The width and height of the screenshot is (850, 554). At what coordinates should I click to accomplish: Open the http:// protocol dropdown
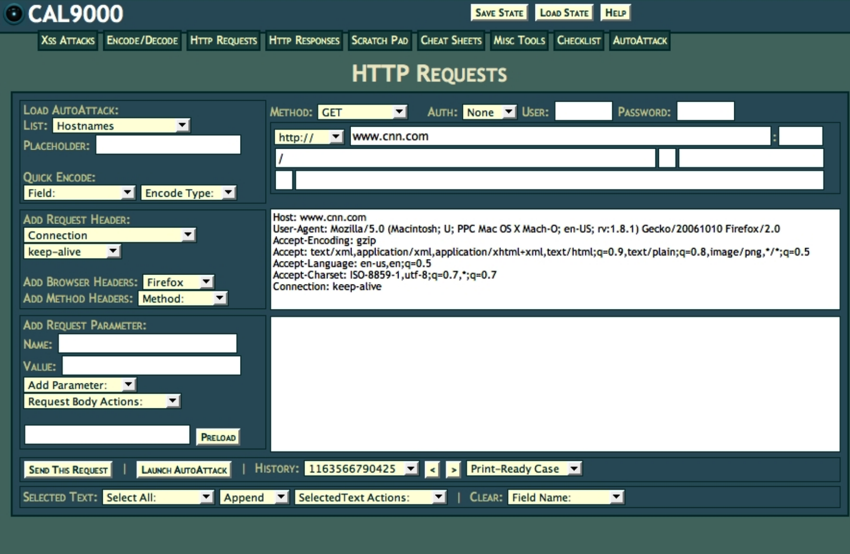(x=309, y=137)
